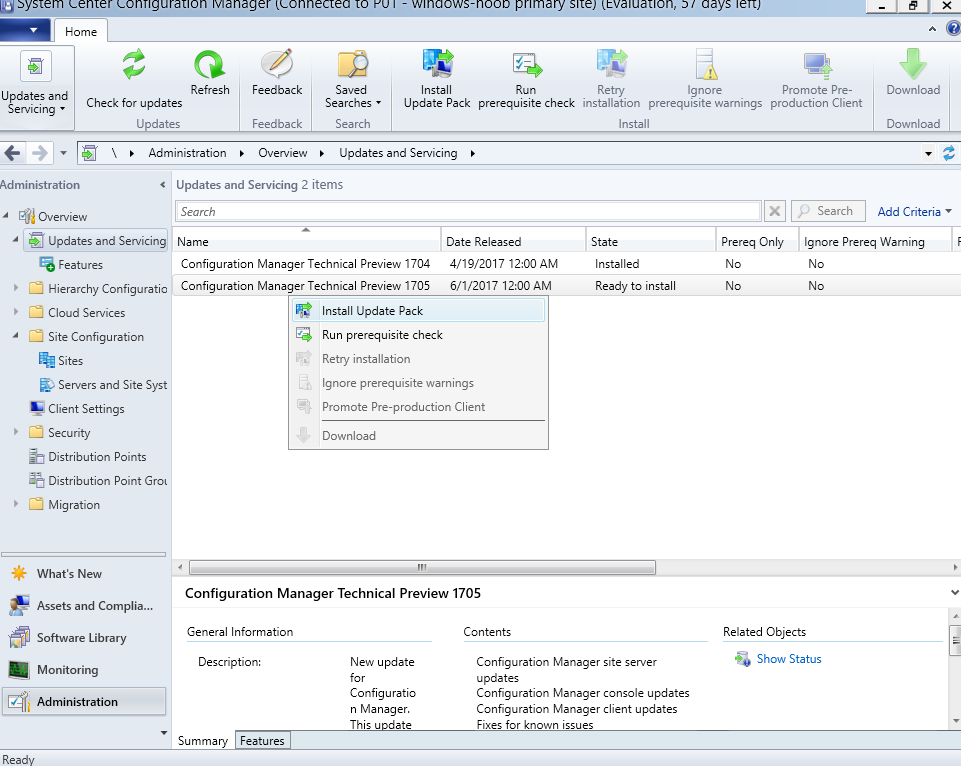This screenshot has width=961, height=766.
Task: Click Ignore prerequisite warnings in context menu
Action: [419, 382]
